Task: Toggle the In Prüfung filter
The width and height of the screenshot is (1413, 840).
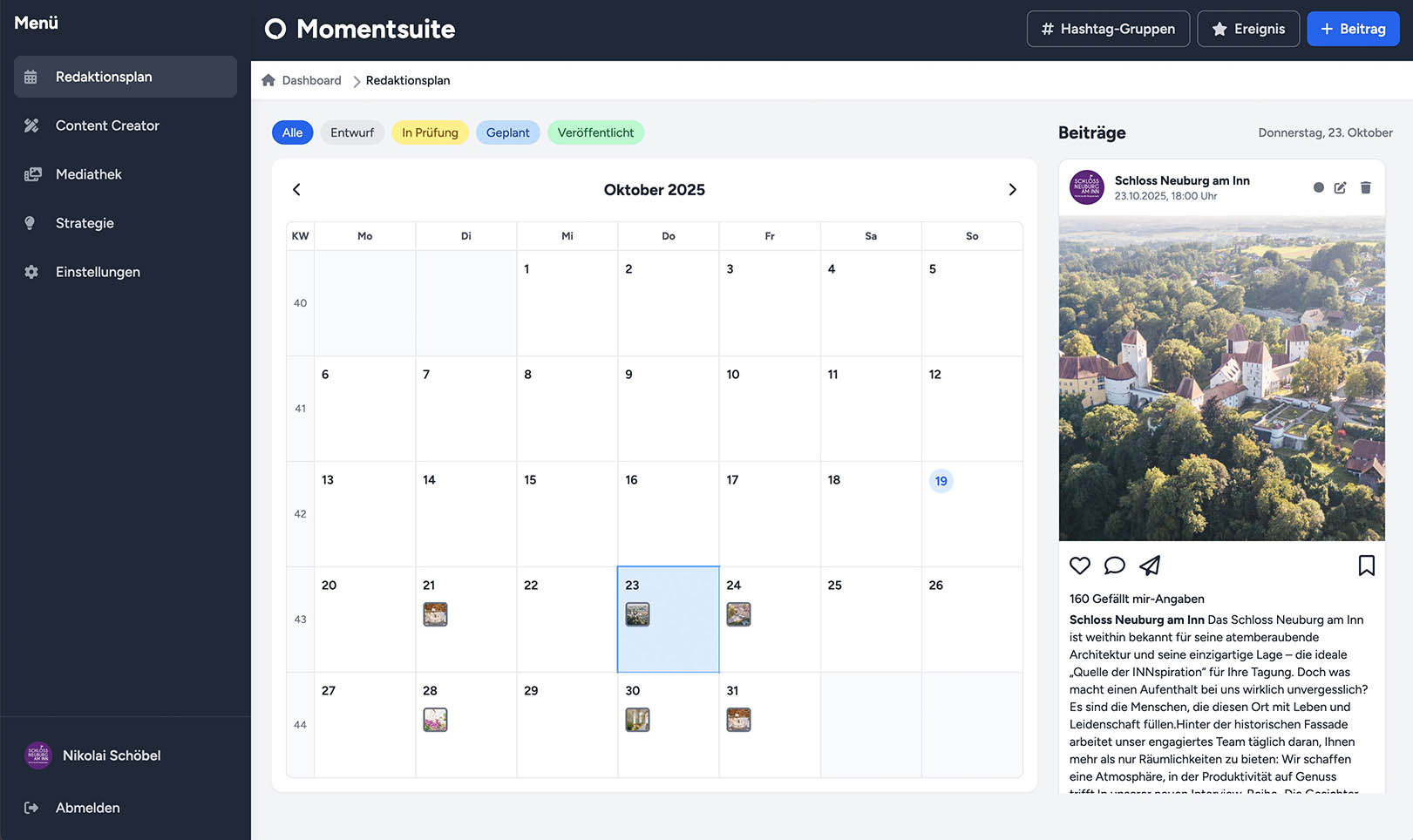Action: 430,132
